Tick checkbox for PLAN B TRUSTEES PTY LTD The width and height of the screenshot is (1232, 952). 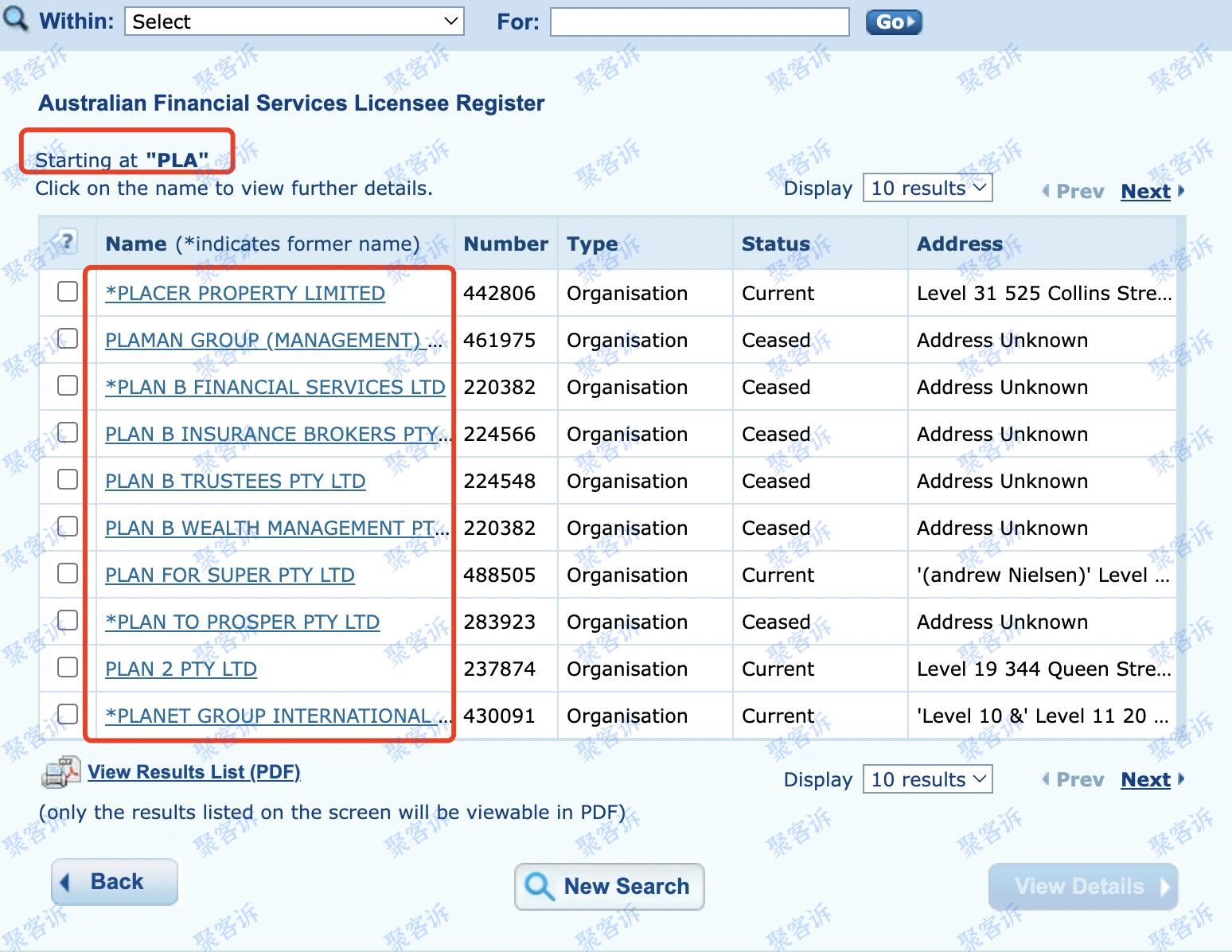click(x=68, y=480)
